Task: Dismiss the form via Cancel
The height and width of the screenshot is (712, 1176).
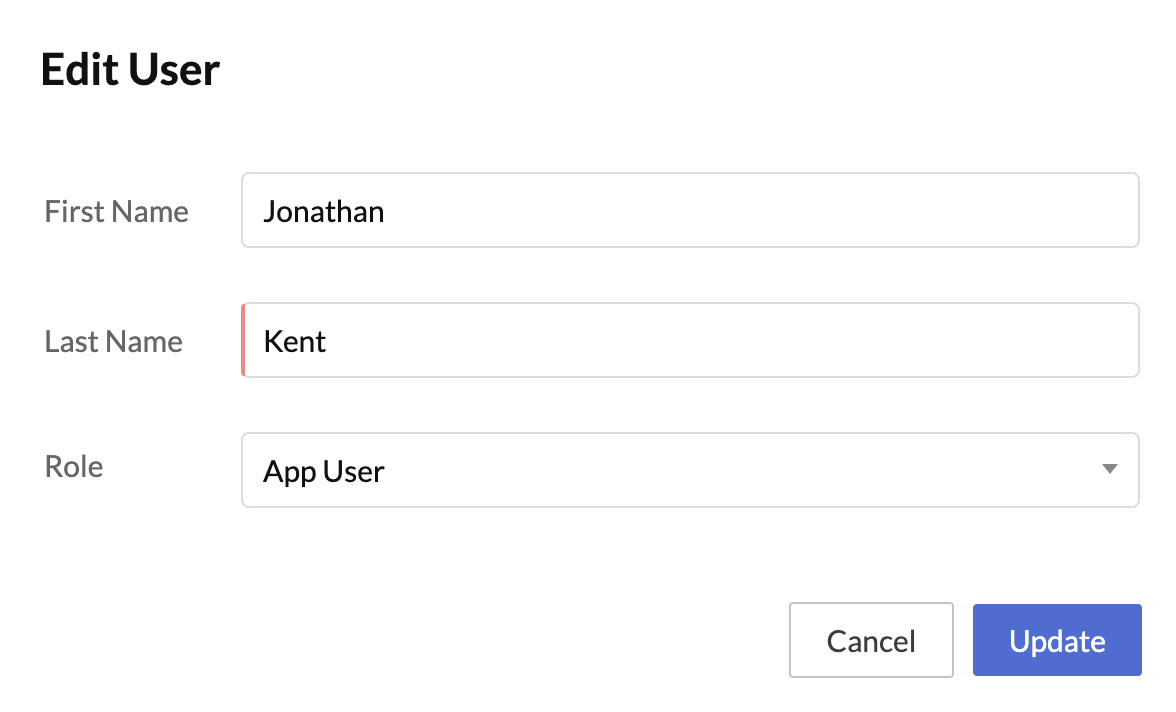Action: tap(870, 640)
